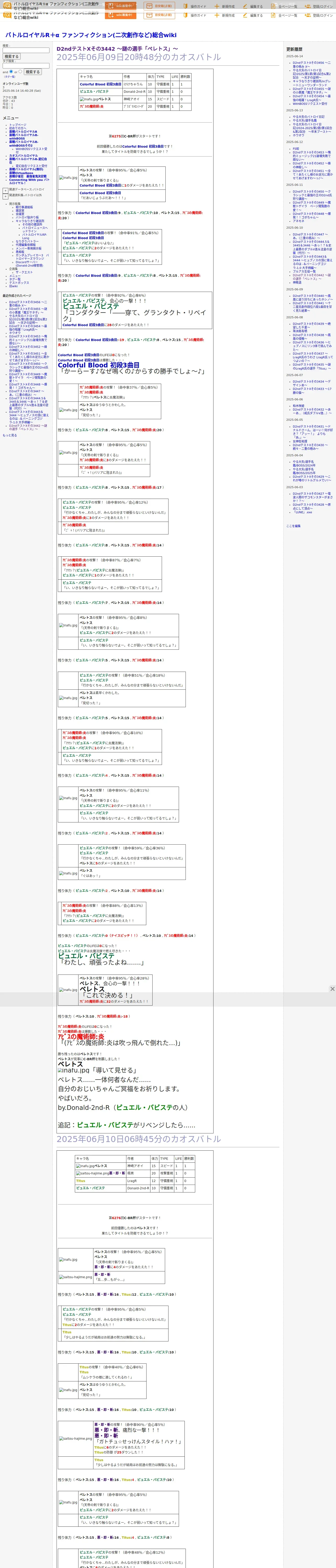
Task: Click 検索する button under keyword search
Action: (12, 57)
